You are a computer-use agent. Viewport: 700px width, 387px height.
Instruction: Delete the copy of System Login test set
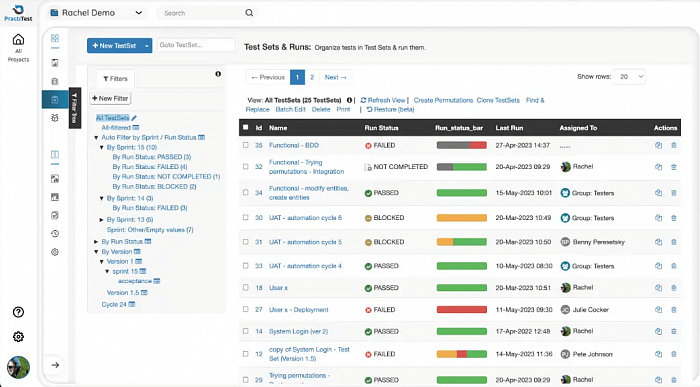tap(674, 354)
